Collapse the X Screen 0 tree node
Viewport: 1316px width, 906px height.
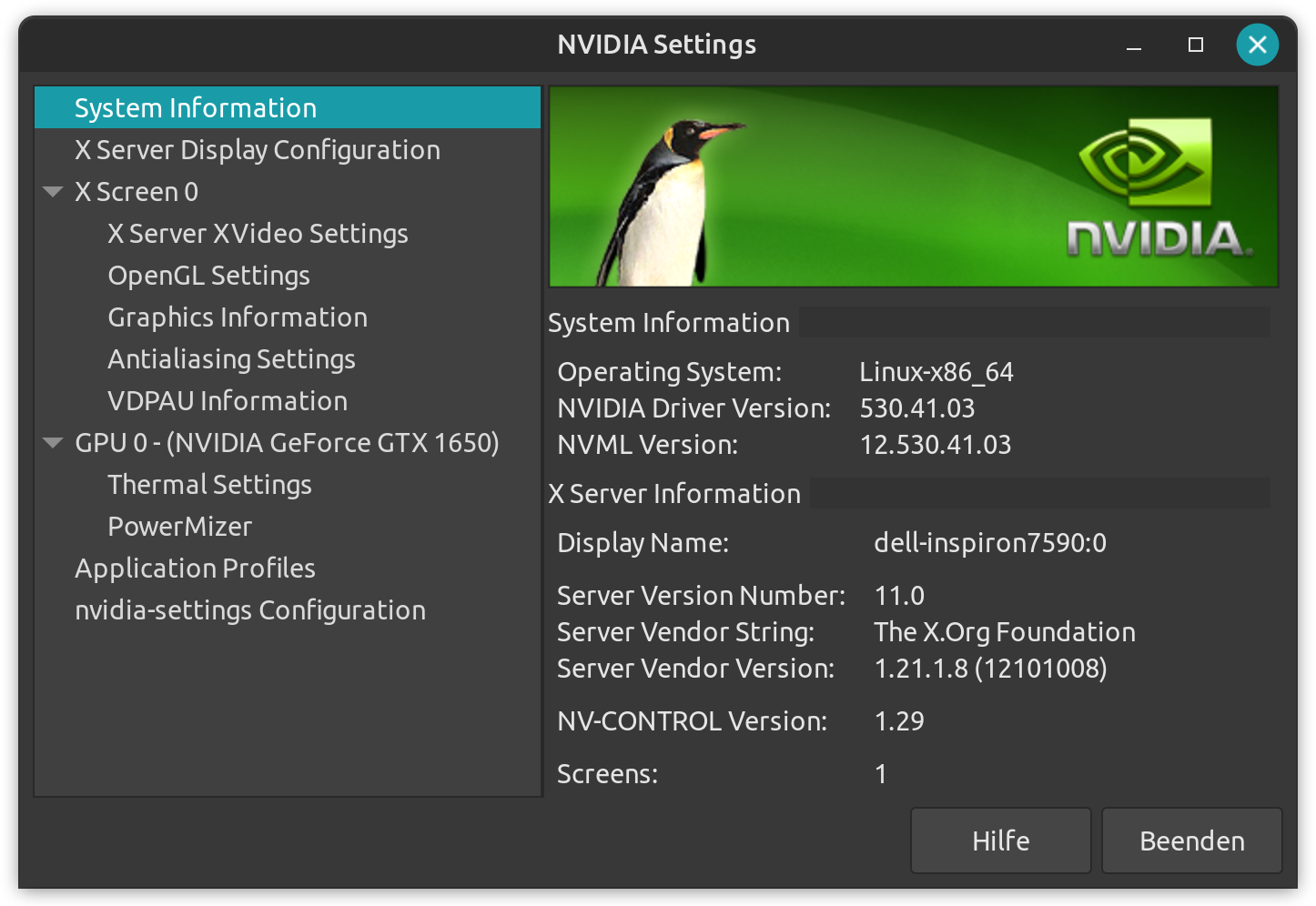coord(53,192)
